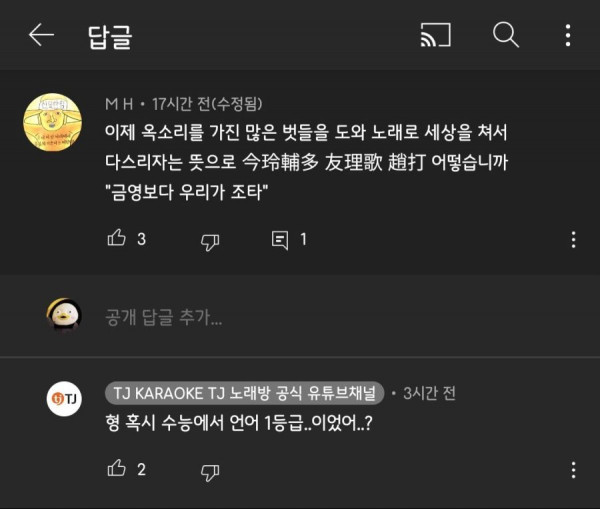Image resolution: width=600 pixels, height=509 pixels.
Task: Tap the like count 3
Action: [x=141, y=240]
